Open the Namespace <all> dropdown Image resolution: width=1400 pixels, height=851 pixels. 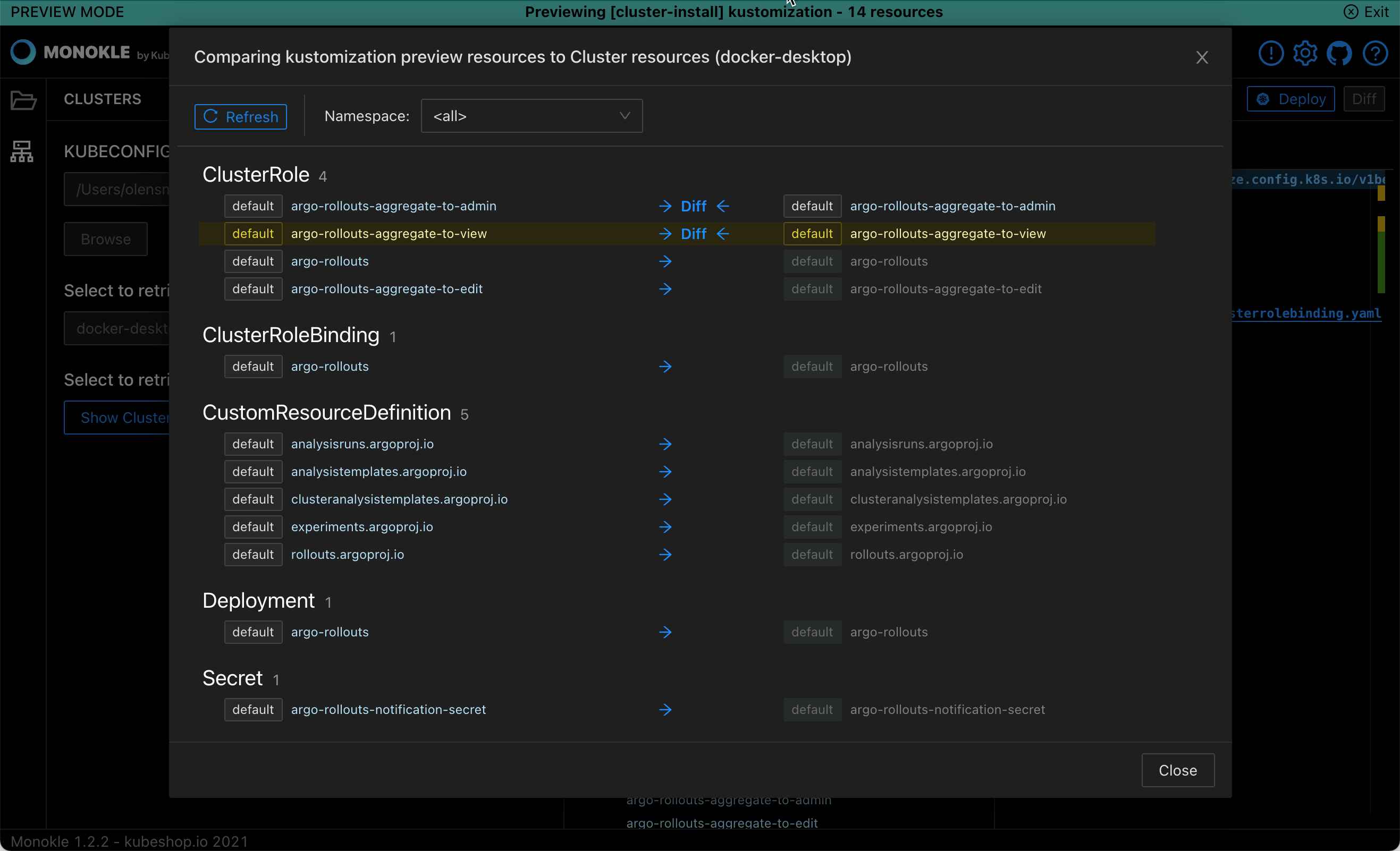click(x=532, y=116)
